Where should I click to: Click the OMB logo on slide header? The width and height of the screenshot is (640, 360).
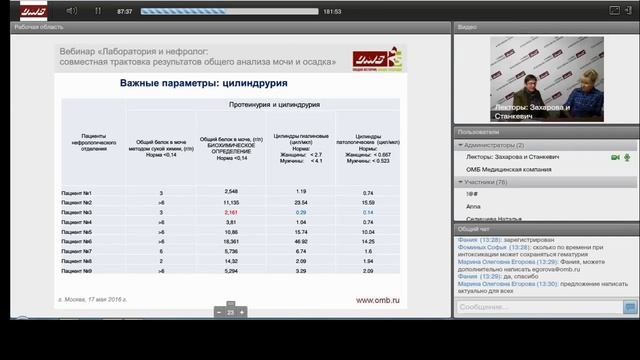pyautogui.click(x=378, y=59)
